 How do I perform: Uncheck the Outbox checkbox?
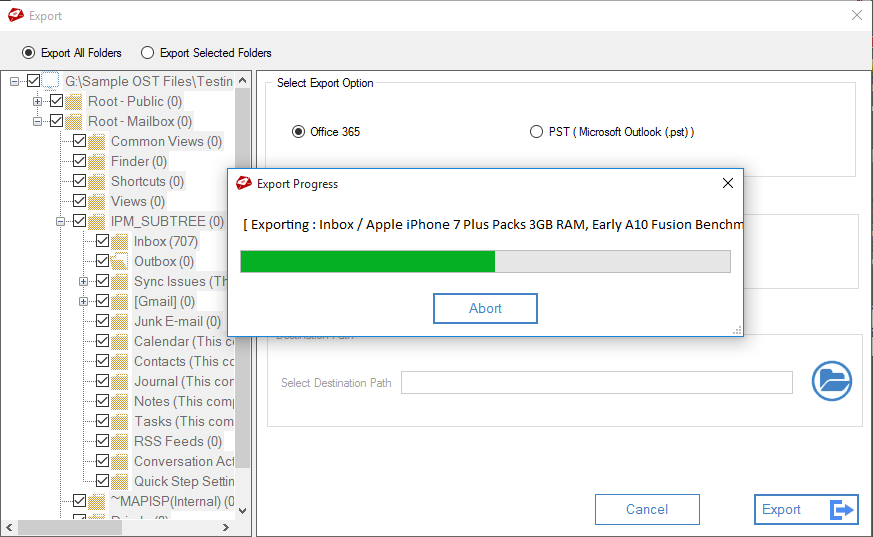(102, 261)
